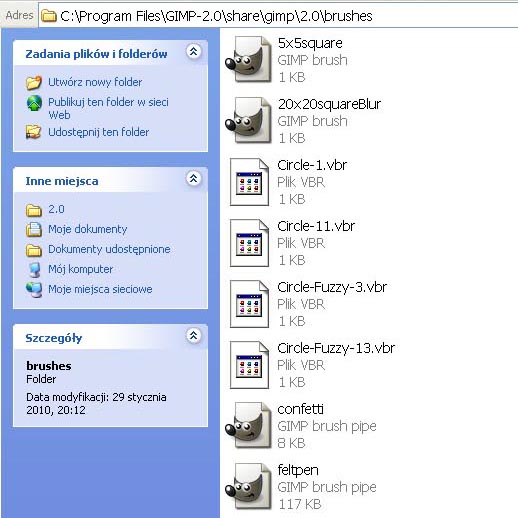The image size is (518, 518).
Task: Click the Szczegóły header title
Action: [x=54, y=338]
